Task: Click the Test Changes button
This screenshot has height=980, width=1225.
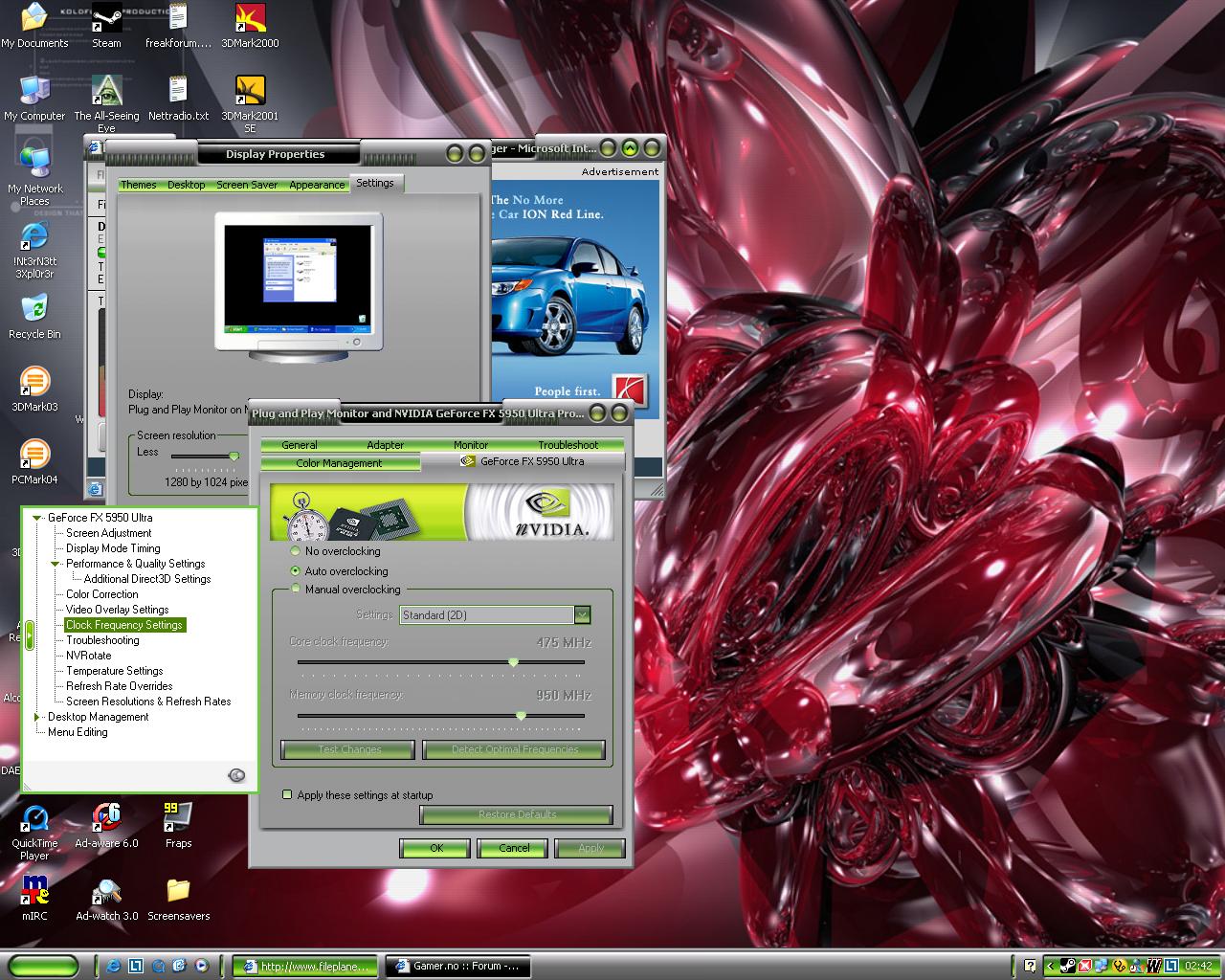Action: click(347, 749)
